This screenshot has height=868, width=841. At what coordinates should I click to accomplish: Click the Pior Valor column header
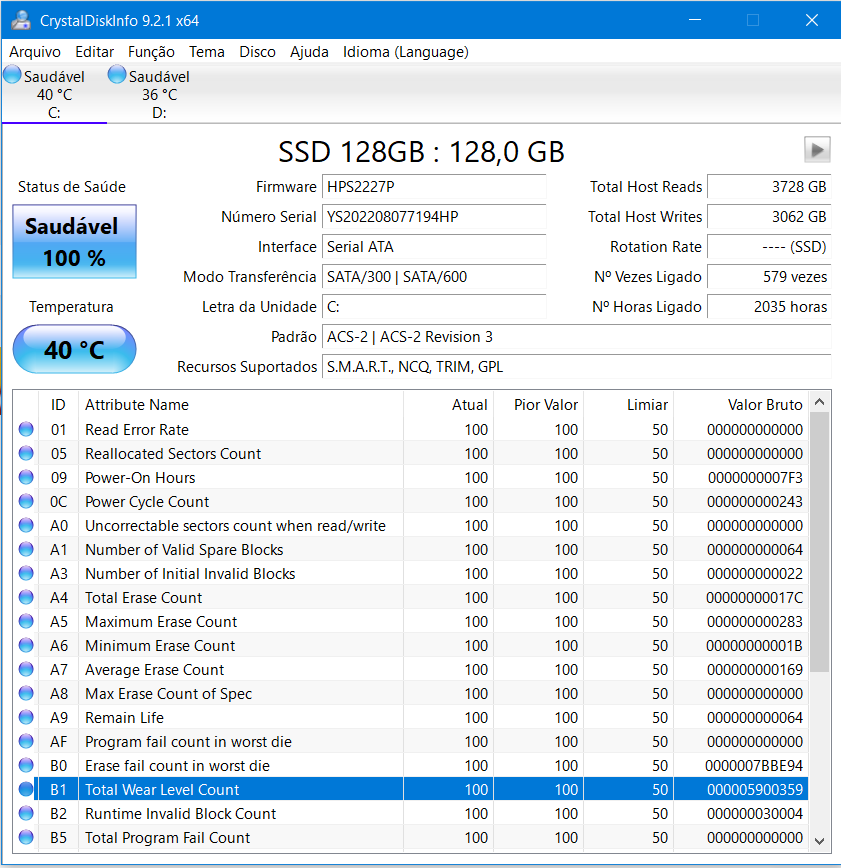(538, 405)
